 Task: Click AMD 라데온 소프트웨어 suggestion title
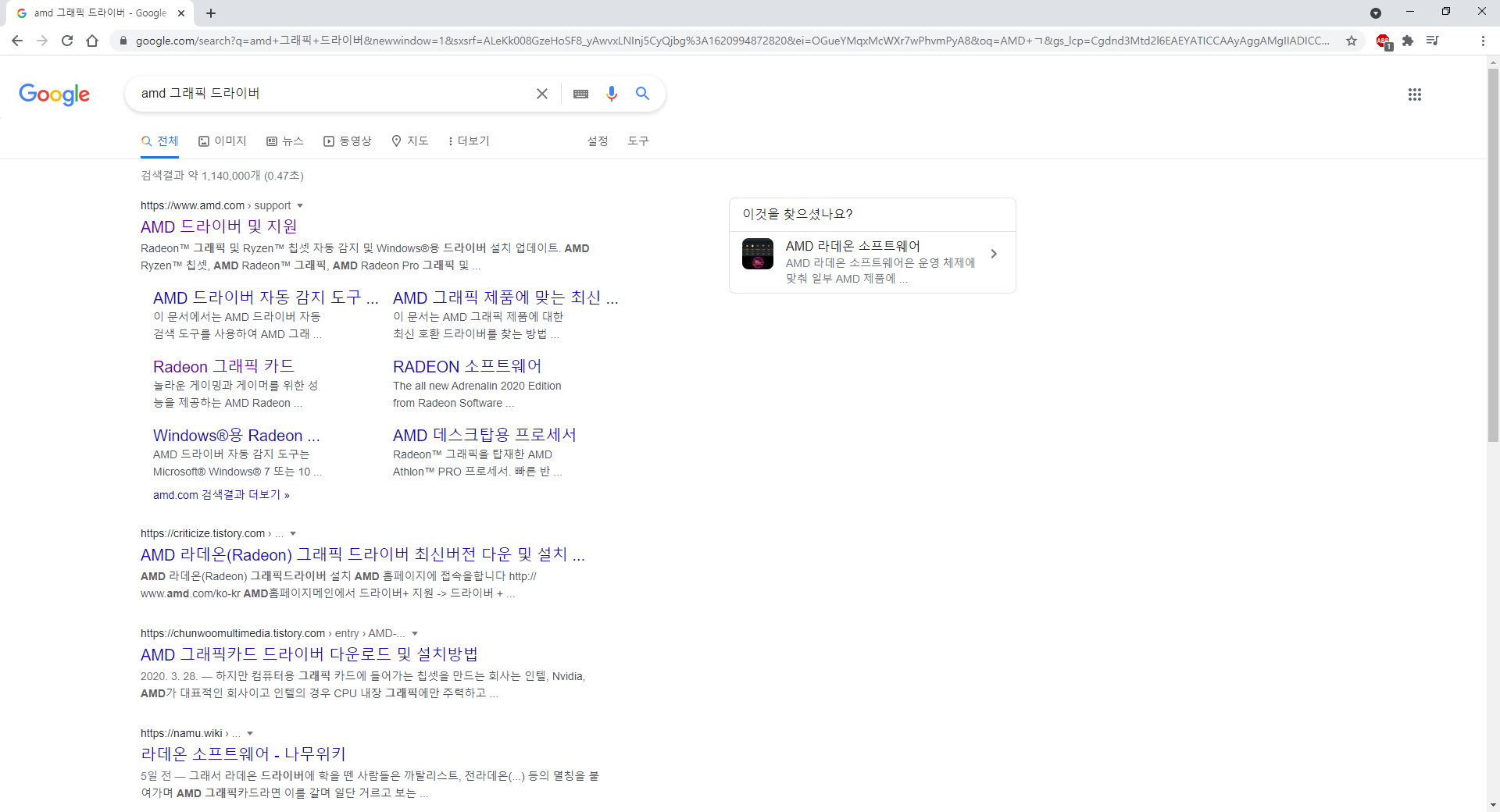point(852,246)
